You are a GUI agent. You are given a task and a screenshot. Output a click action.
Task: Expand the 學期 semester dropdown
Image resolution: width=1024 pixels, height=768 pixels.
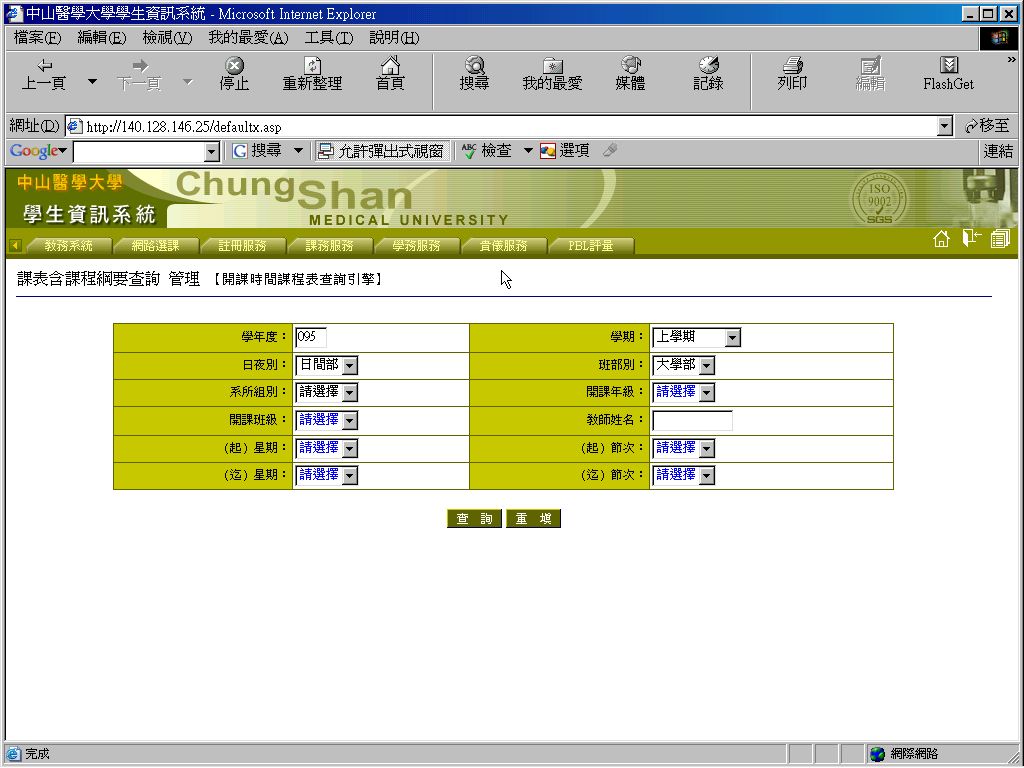point(732,338)
